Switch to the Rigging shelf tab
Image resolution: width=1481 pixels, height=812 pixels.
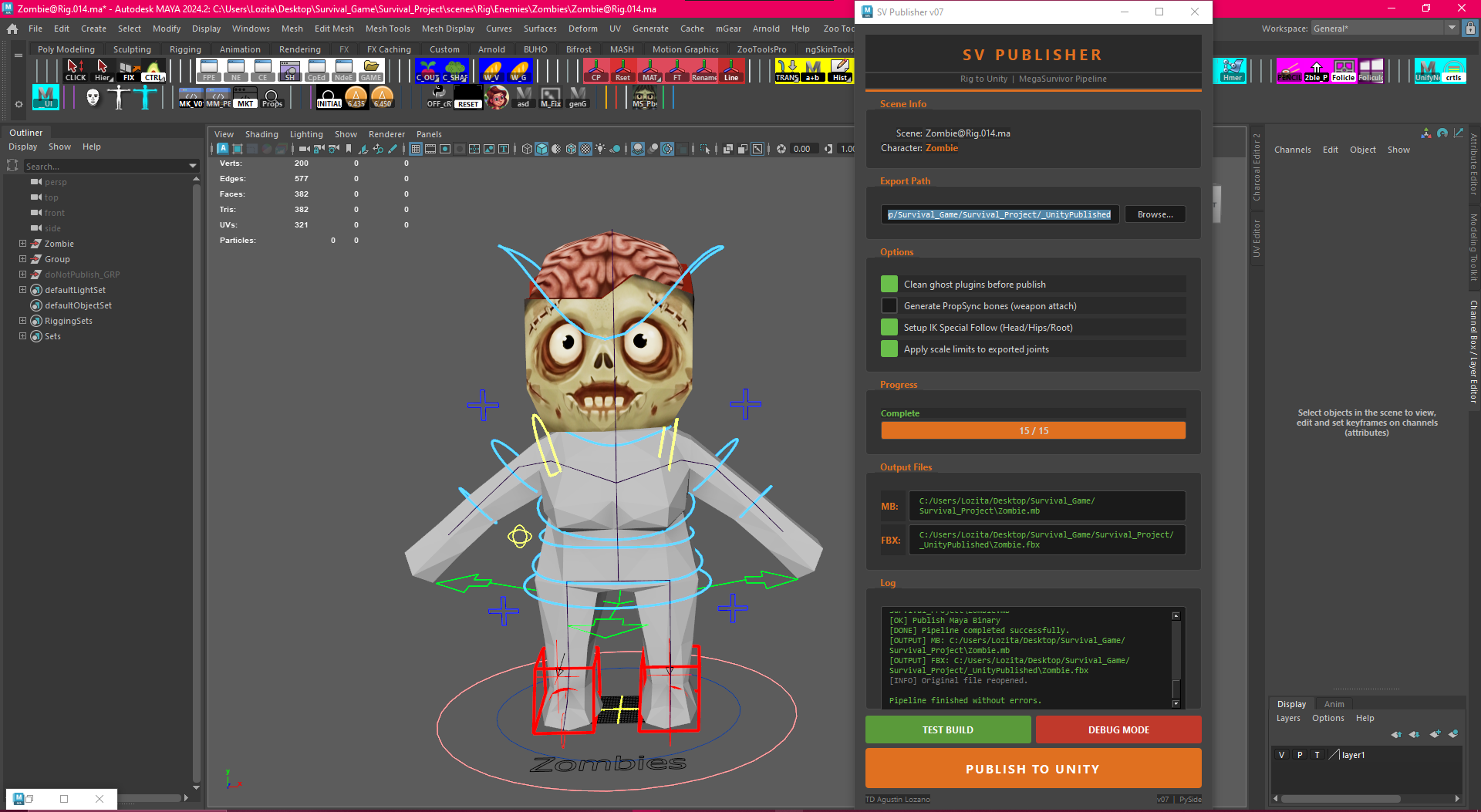coord(185,49)
